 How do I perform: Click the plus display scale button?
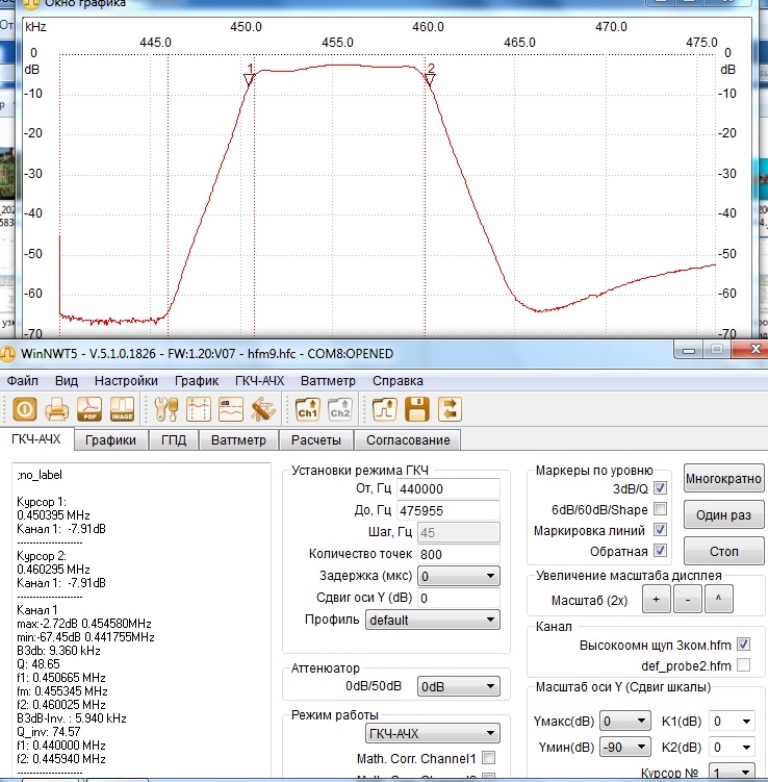(x=656, y=600)
